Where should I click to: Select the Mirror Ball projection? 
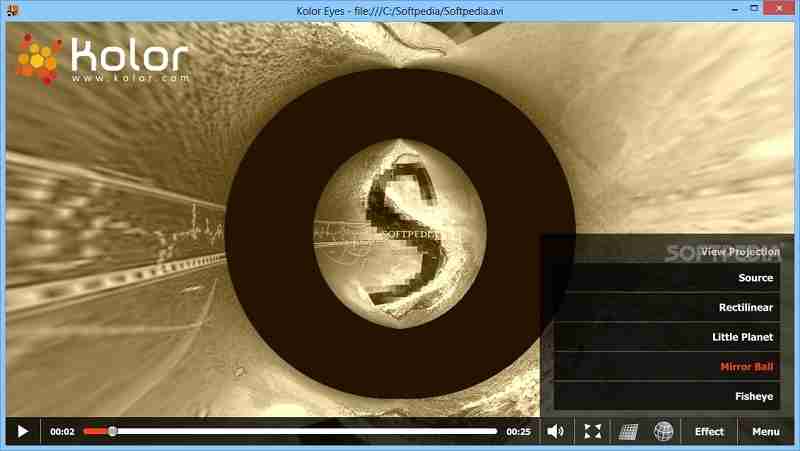click(x=667, y=367)
